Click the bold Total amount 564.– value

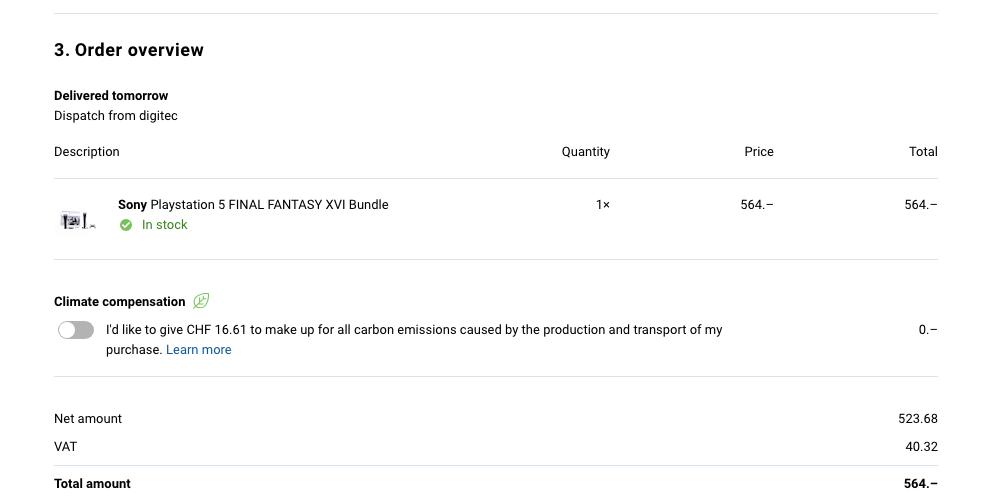pos(921,484)
